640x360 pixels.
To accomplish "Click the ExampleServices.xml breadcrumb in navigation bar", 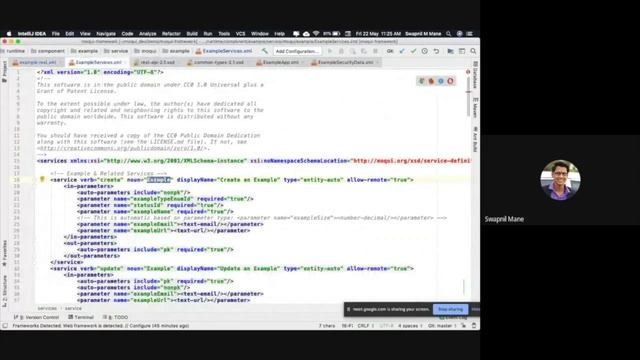I will (x=224, y=51).
